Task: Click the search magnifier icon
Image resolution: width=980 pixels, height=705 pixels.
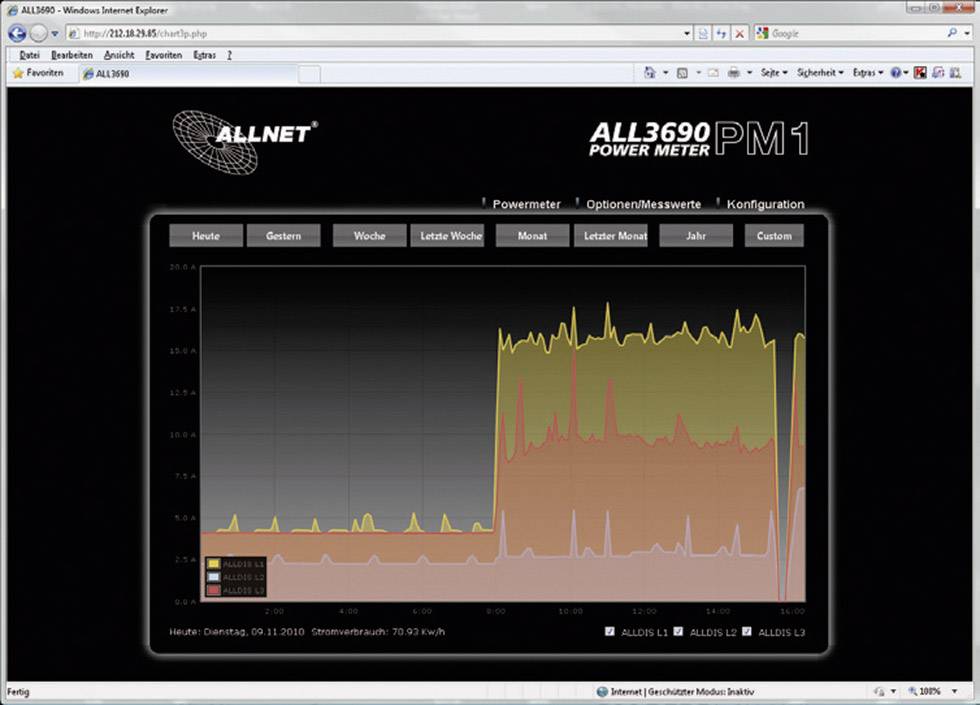Action: click(x=952, y=32)
